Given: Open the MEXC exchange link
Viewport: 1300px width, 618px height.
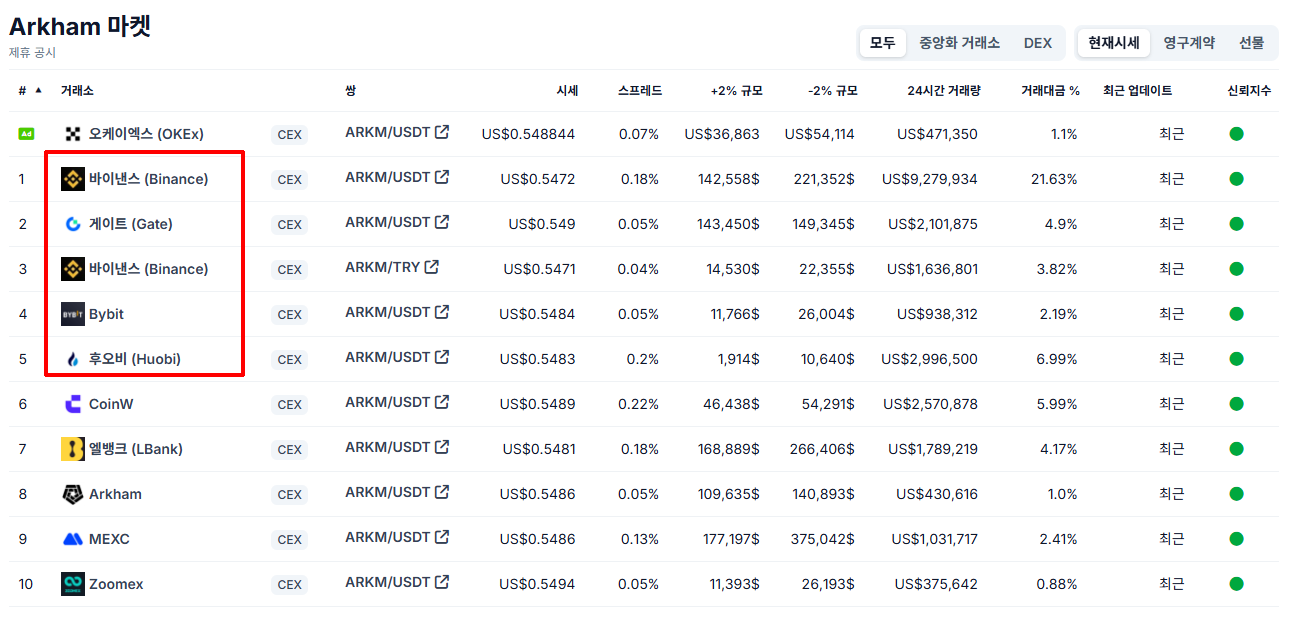Looking at the screenshot, I should [x=109, y=539].
